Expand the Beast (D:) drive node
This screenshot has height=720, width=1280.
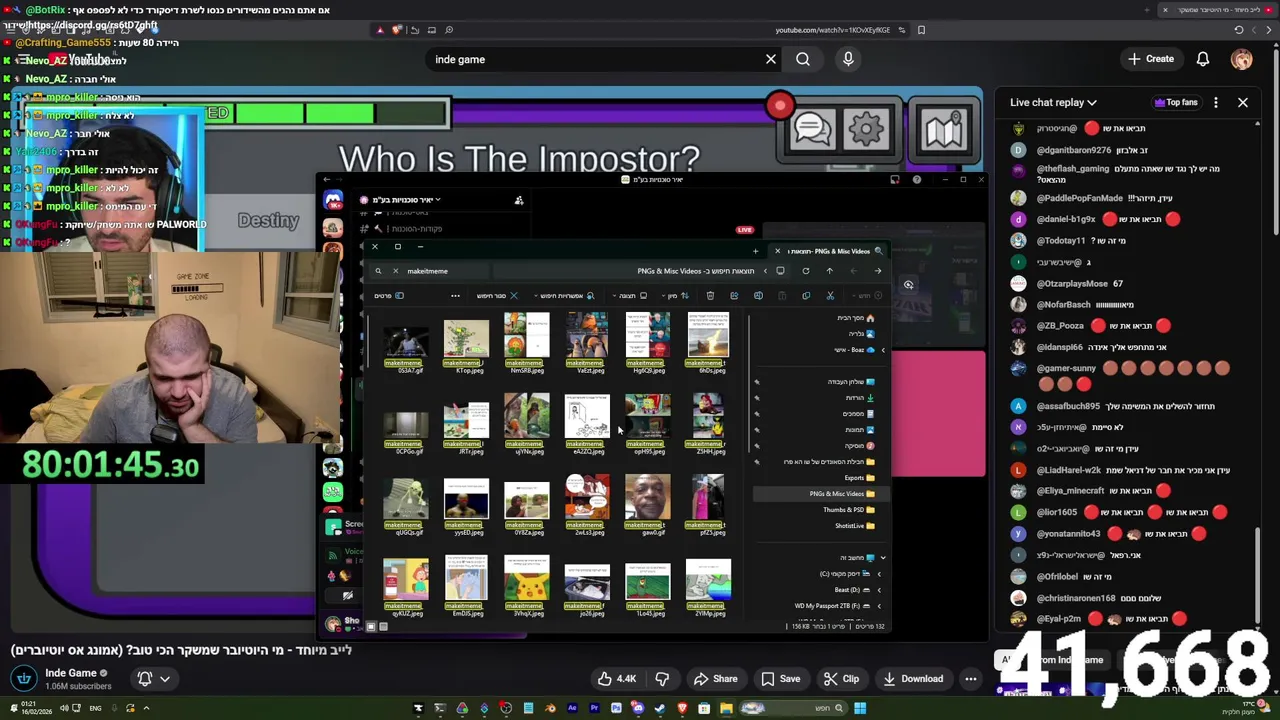tap(879, 590)
